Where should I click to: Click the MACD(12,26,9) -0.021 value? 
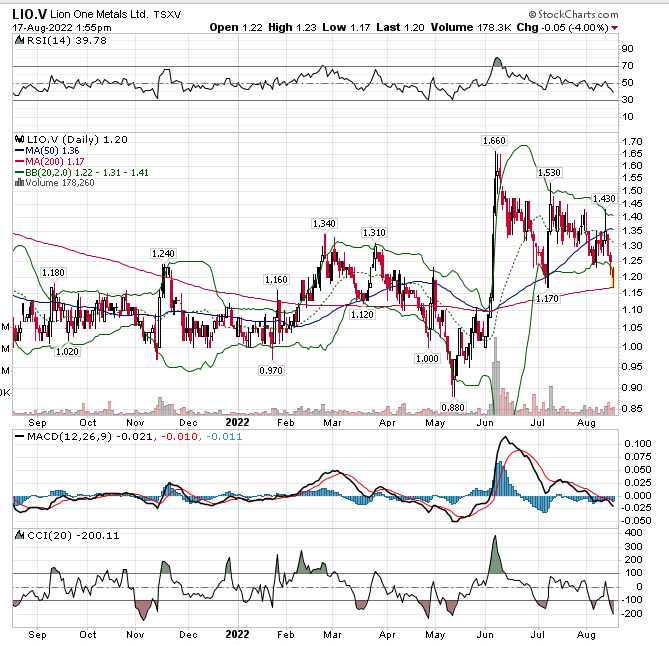click(90, 436)
